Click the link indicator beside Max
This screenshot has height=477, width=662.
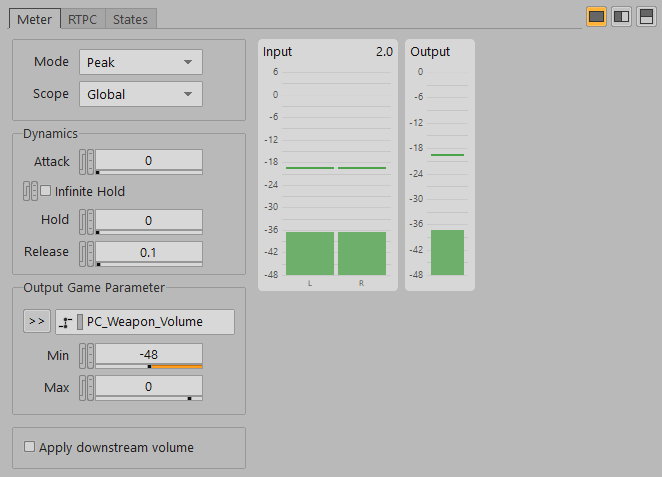coord(87,387)
